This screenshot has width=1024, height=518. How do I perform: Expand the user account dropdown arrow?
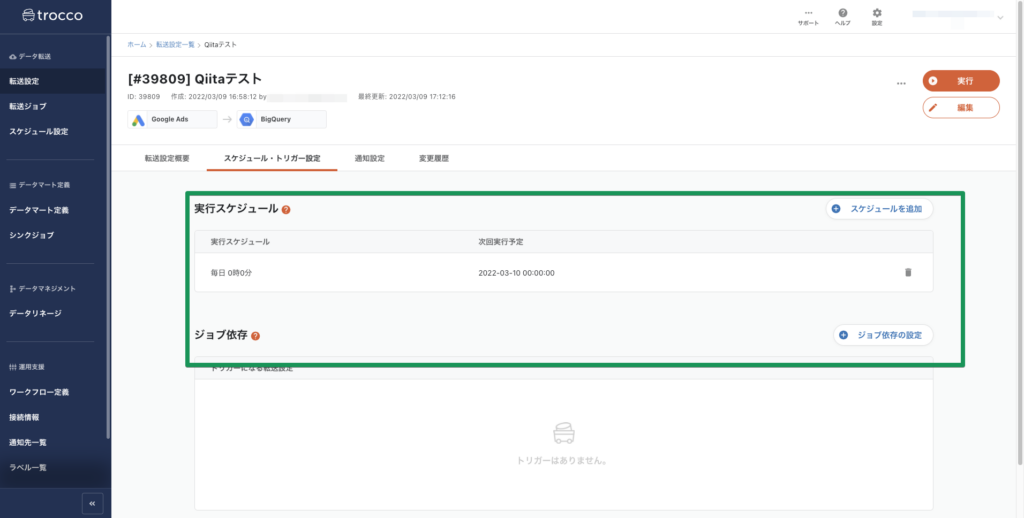[1000, 17]
